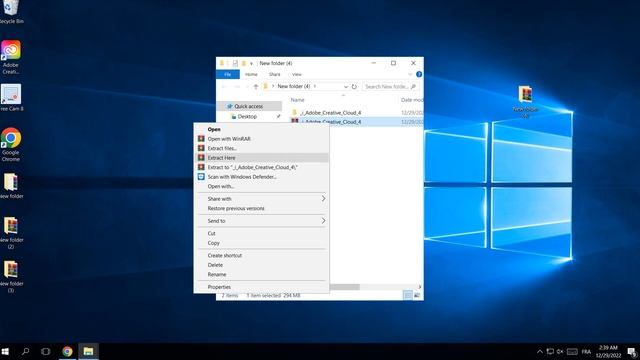Click WinRAR icon beside Extract files...
640x360 pixels.
(201, 148)
